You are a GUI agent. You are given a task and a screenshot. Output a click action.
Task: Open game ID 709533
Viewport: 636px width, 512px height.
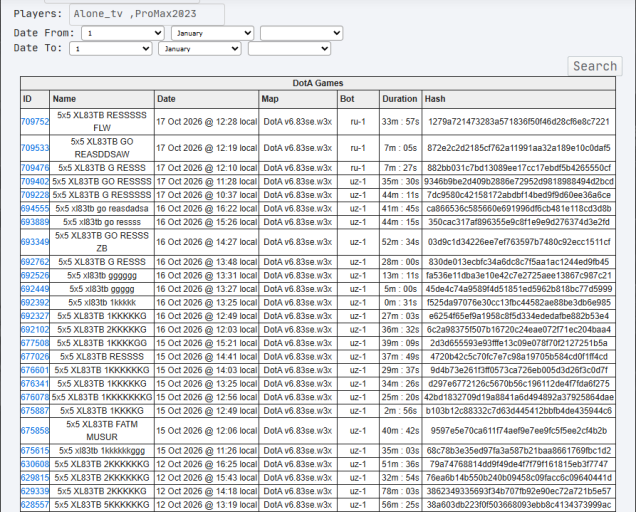(x=35, y=148)
